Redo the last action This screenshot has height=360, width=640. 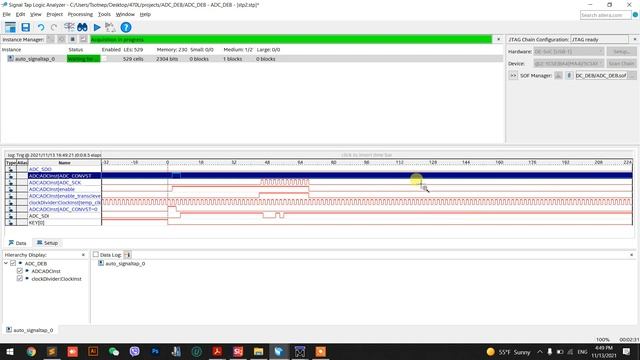pyautogui.click(x=53, y=27)
